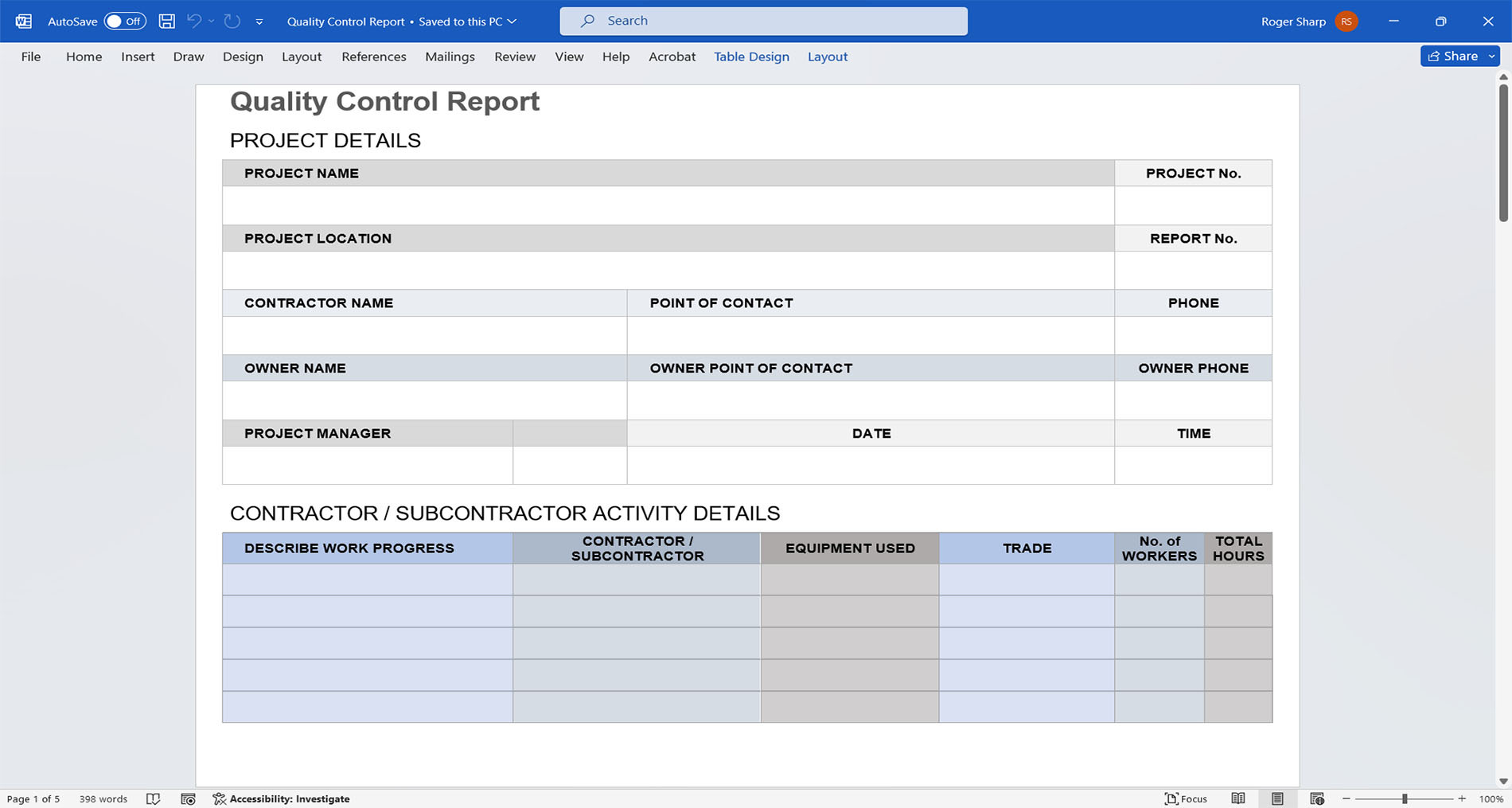Open the File menu
The image size is (1512, 808).
point(31,57)
